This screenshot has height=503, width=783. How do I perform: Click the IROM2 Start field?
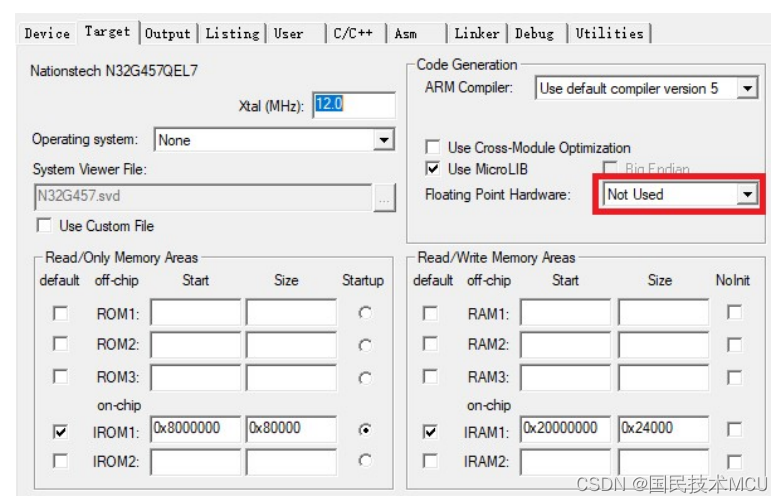click(195, 461)
